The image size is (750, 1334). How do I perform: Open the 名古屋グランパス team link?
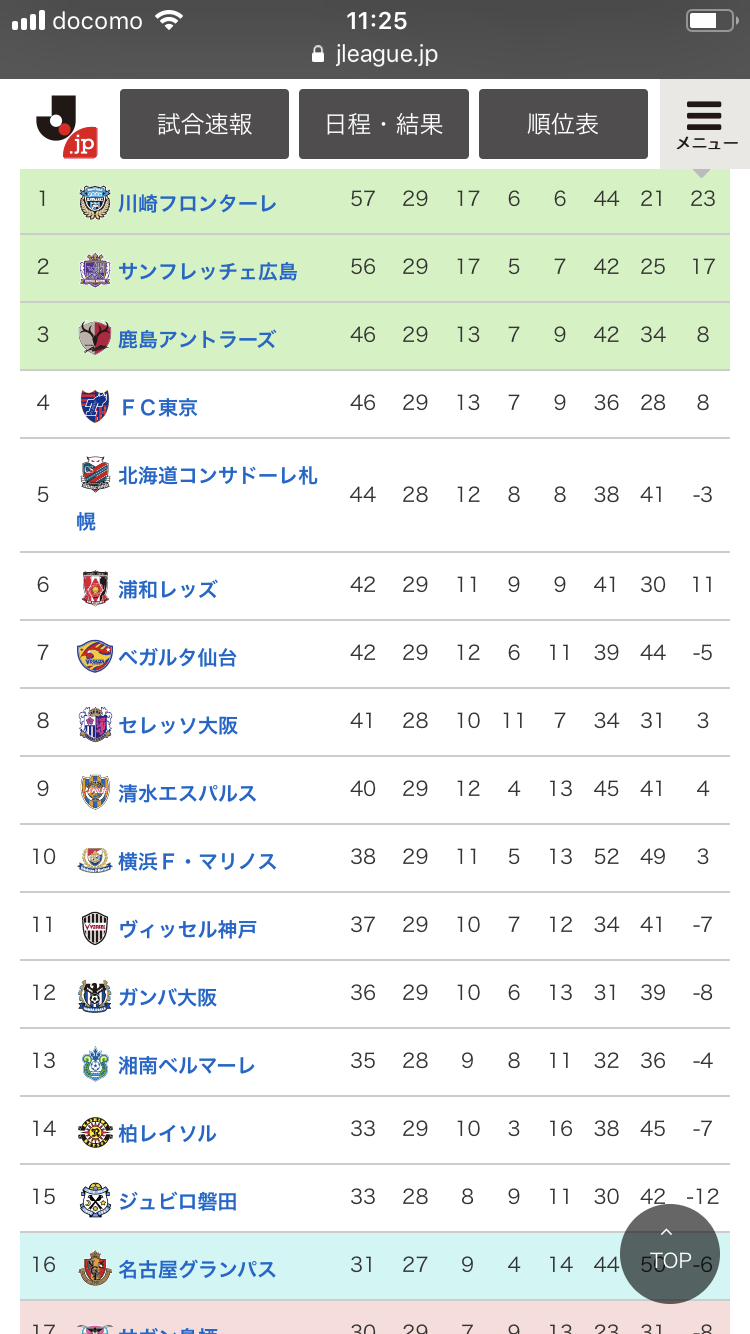click(198, 1269)
